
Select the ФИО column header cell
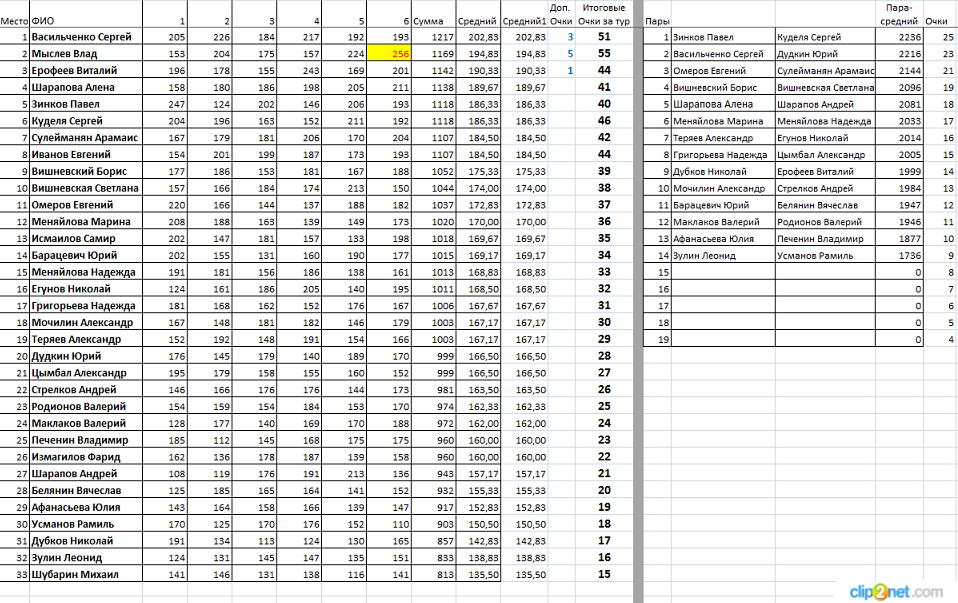click(43, 20)
